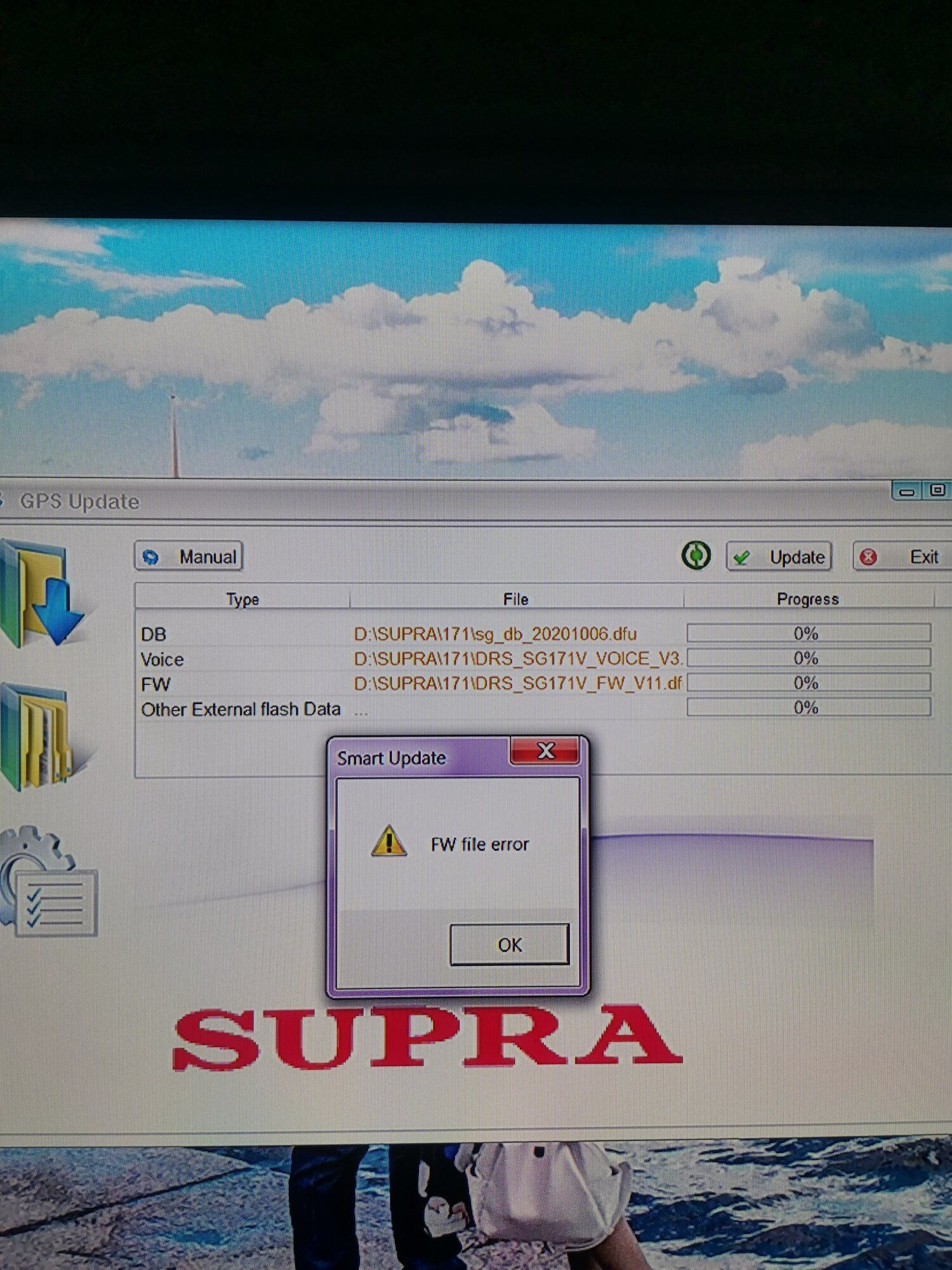
Task: Click the Other External flash Data row
Action: (241, 709)
